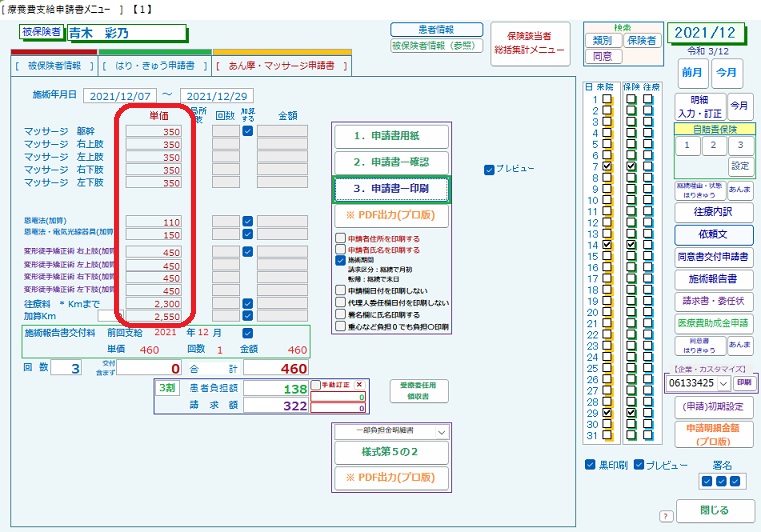The height and width of the screenshot is (532, 761).
Task: Select あん摩・マッサージ申請書 tab
Action: coord(281,66)
